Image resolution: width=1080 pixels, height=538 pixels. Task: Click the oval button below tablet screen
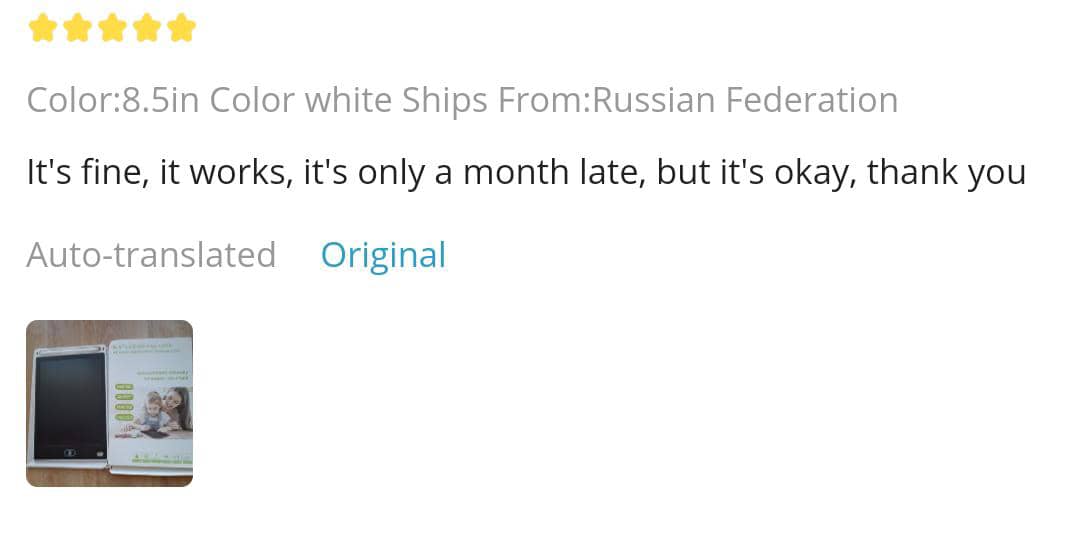[x=70, y=452]
